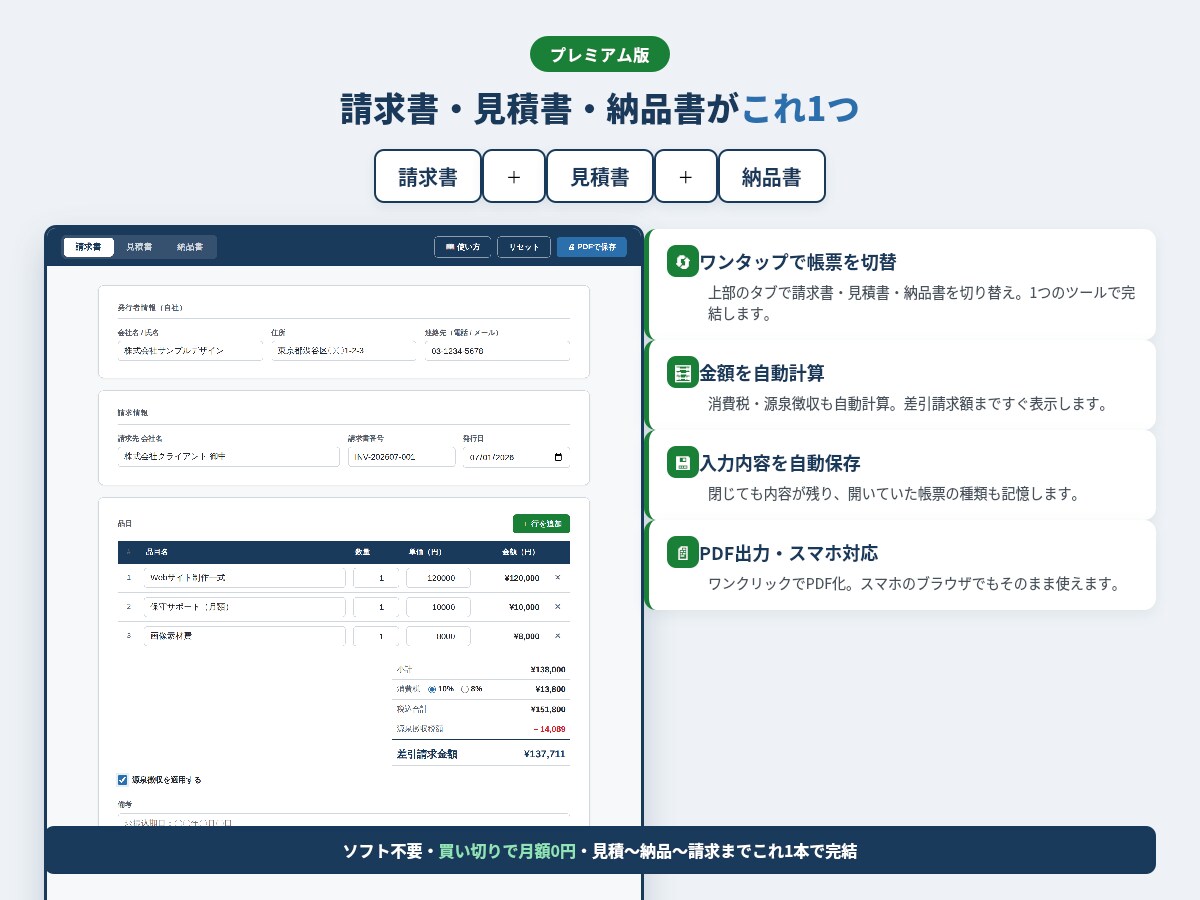Viewport: 1200px width, 900px height.
Task: Switch to the 請求書 tab in the app
Action: click(x=88, y=247)
